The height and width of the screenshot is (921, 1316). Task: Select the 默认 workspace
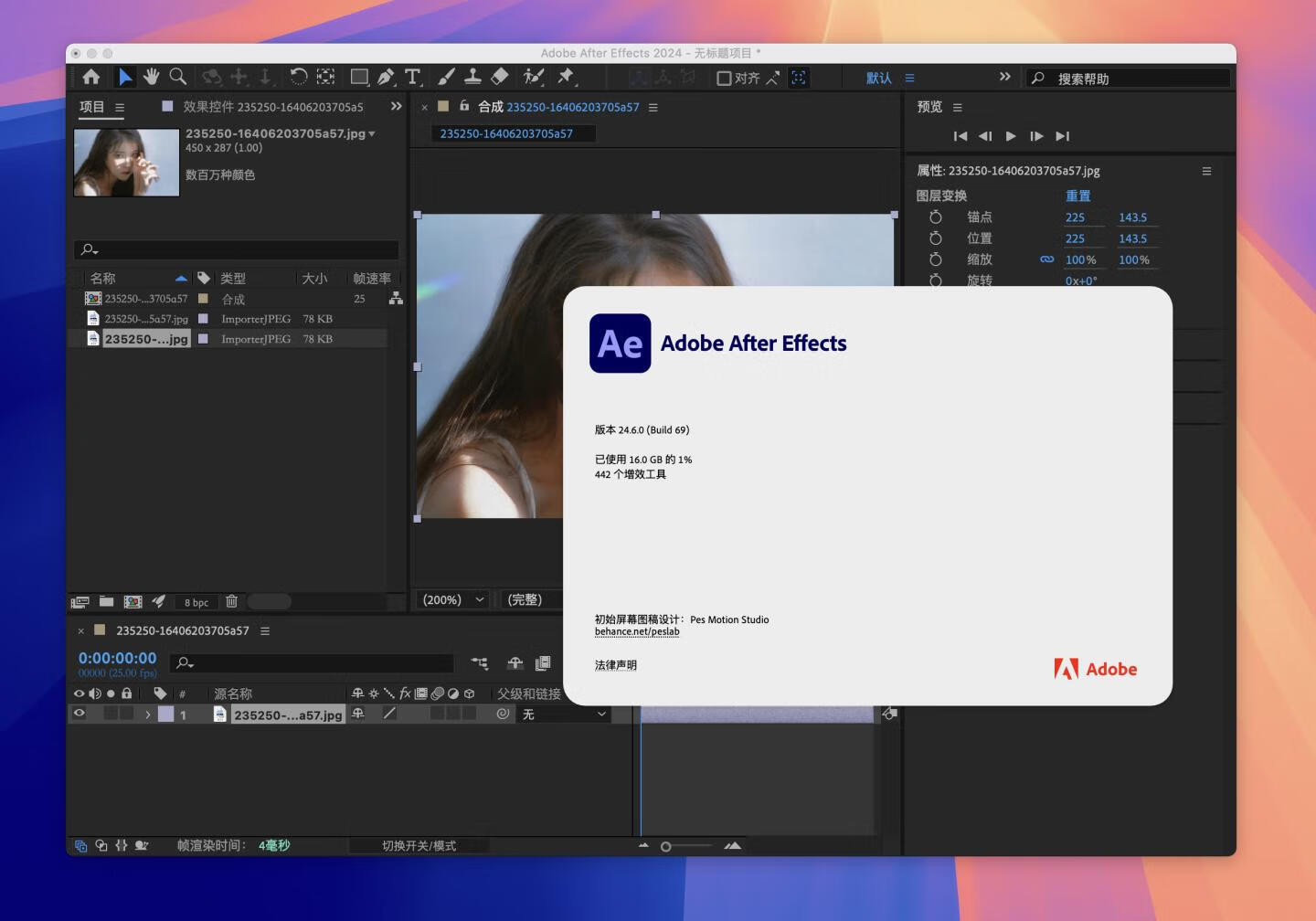click(x=879, y=79)
